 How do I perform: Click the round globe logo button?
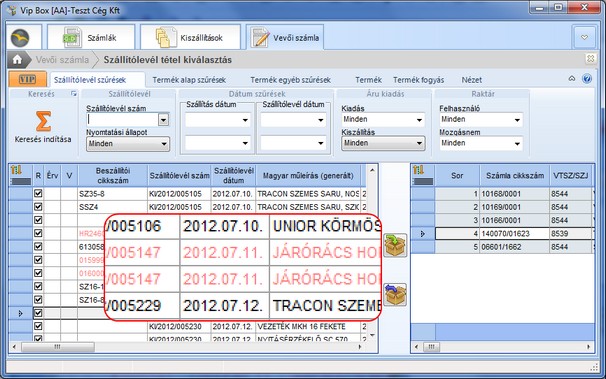(x=20, y=38)
